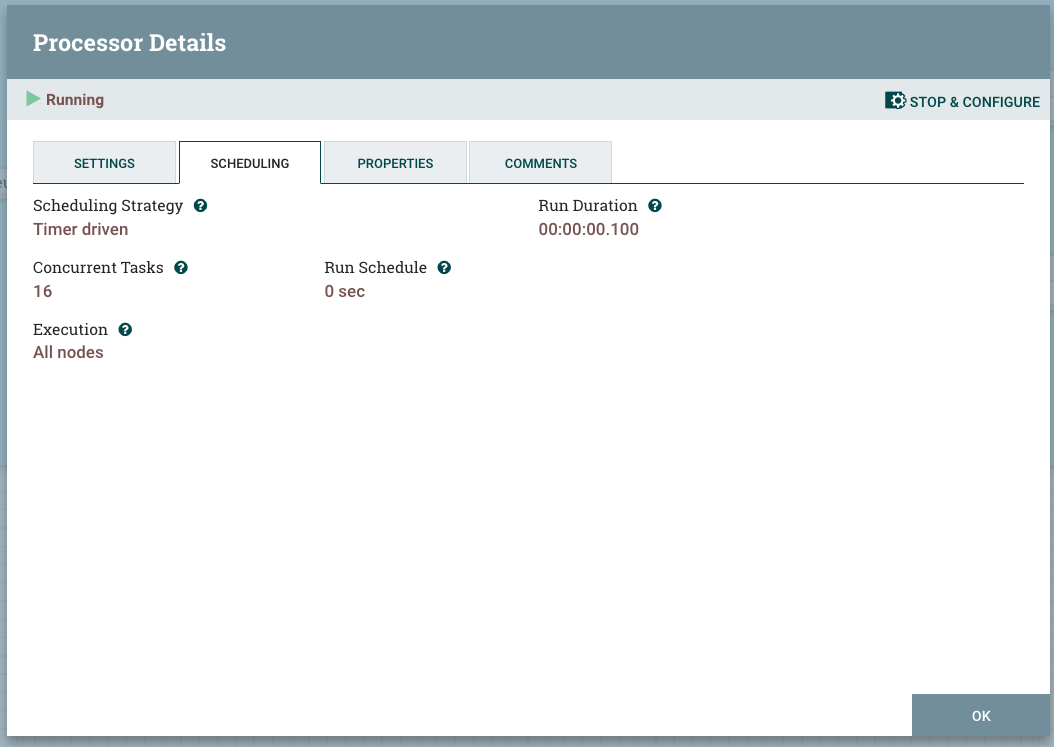Click the Timer driven strategy value

coord(81,229)
